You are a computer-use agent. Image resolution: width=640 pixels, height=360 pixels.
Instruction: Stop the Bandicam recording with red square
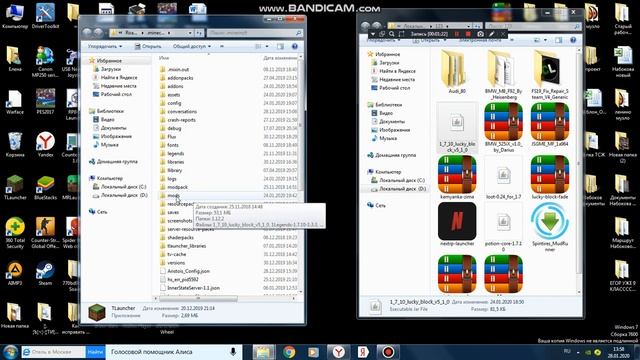point(468,34)
